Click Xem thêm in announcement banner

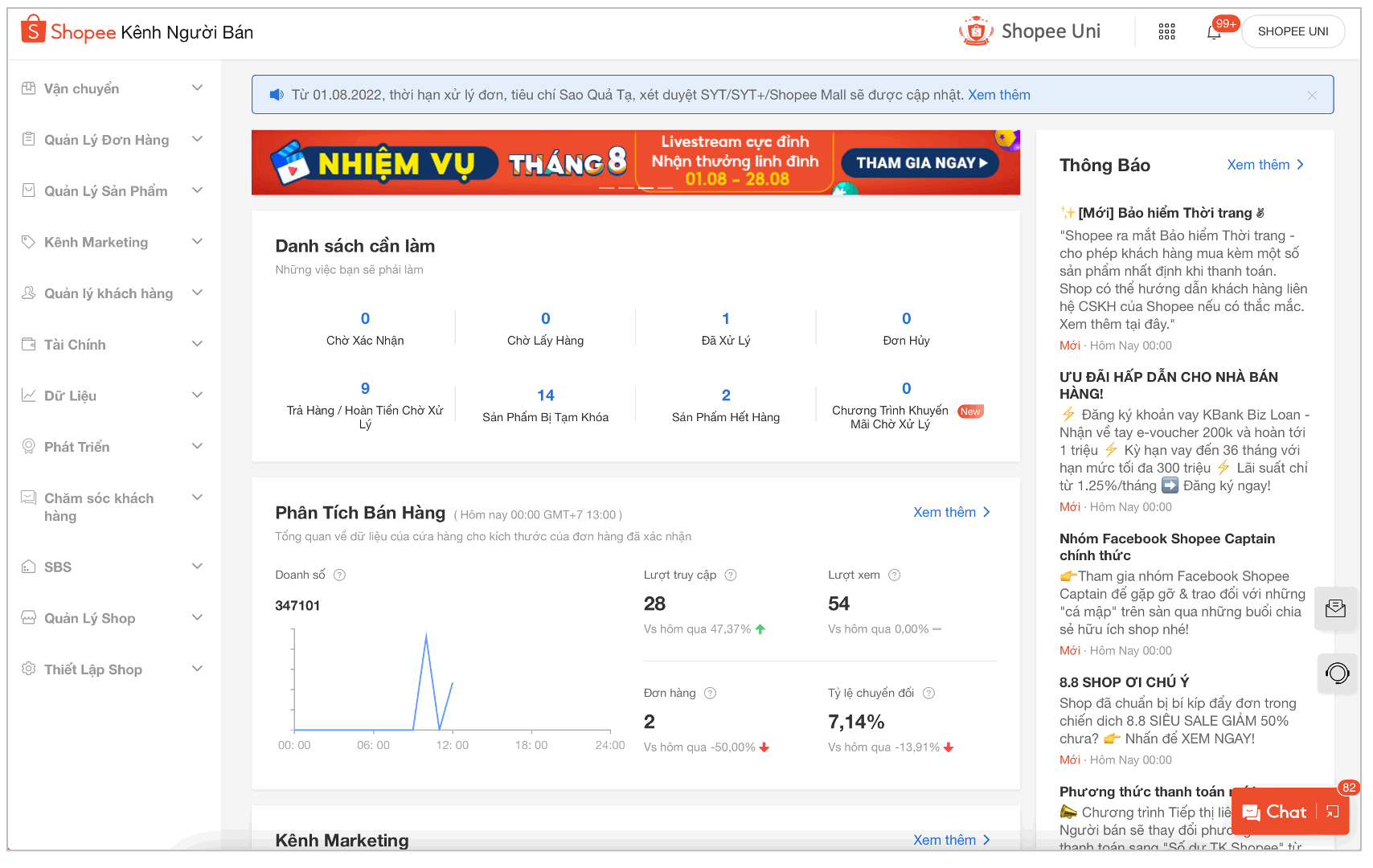tap(999, 95)
